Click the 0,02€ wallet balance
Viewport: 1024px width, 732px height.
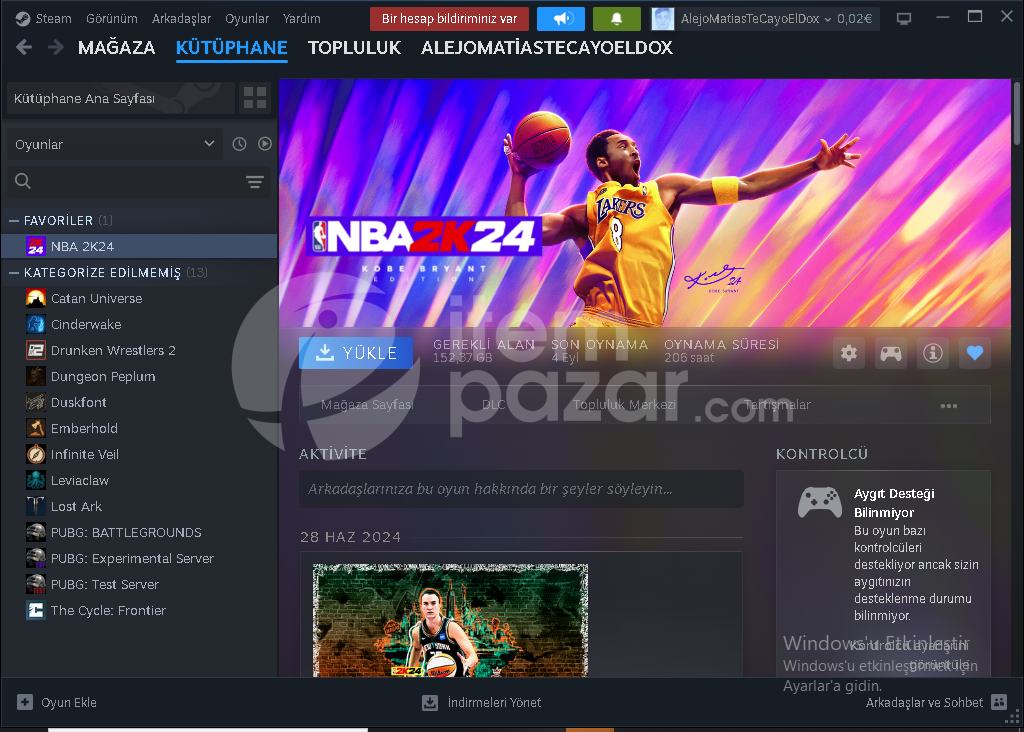(x=855, y=19)
